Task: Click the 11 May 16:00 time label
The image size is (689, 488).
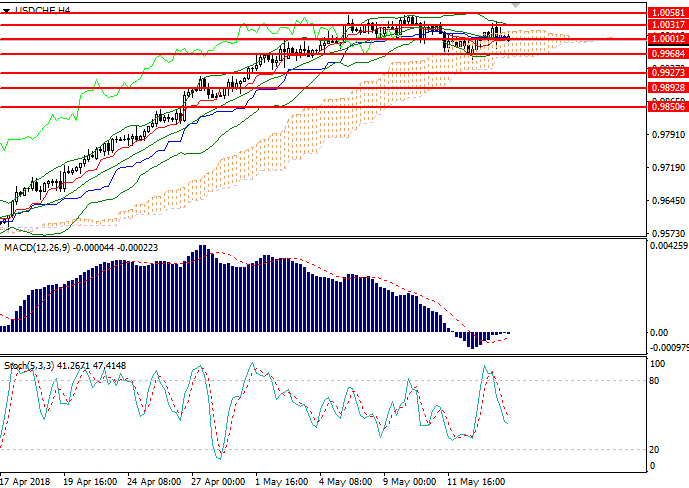Action: point(478,480)
